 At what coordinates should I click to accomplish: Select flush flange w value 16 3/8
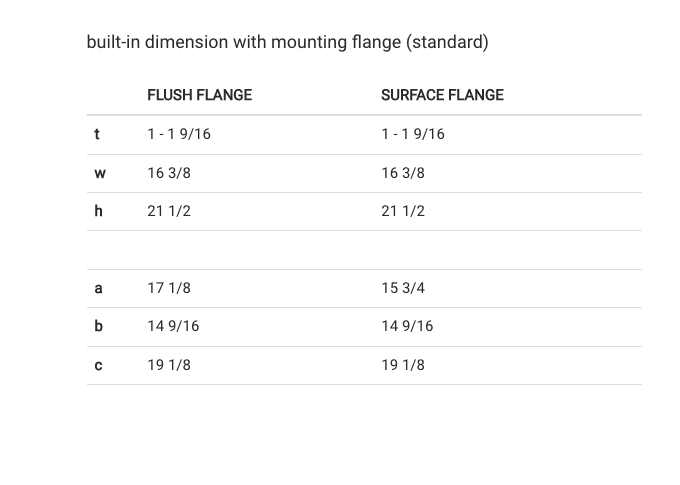(x=169, y=173)
